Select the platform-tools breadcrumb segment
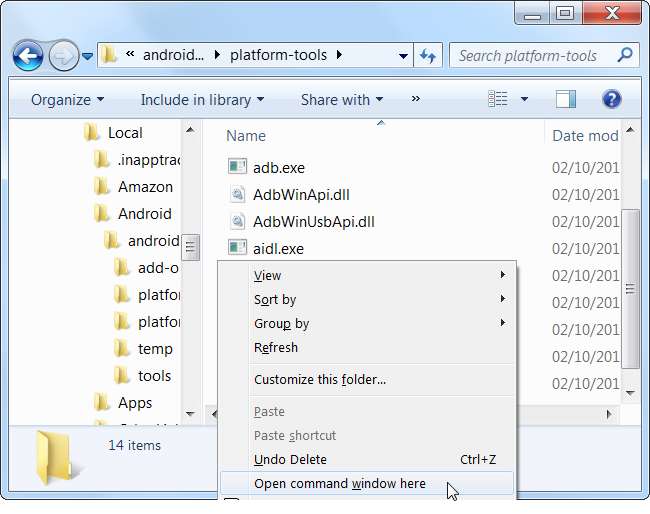This screenshot has width=650, height=514. tap(278, 55)
